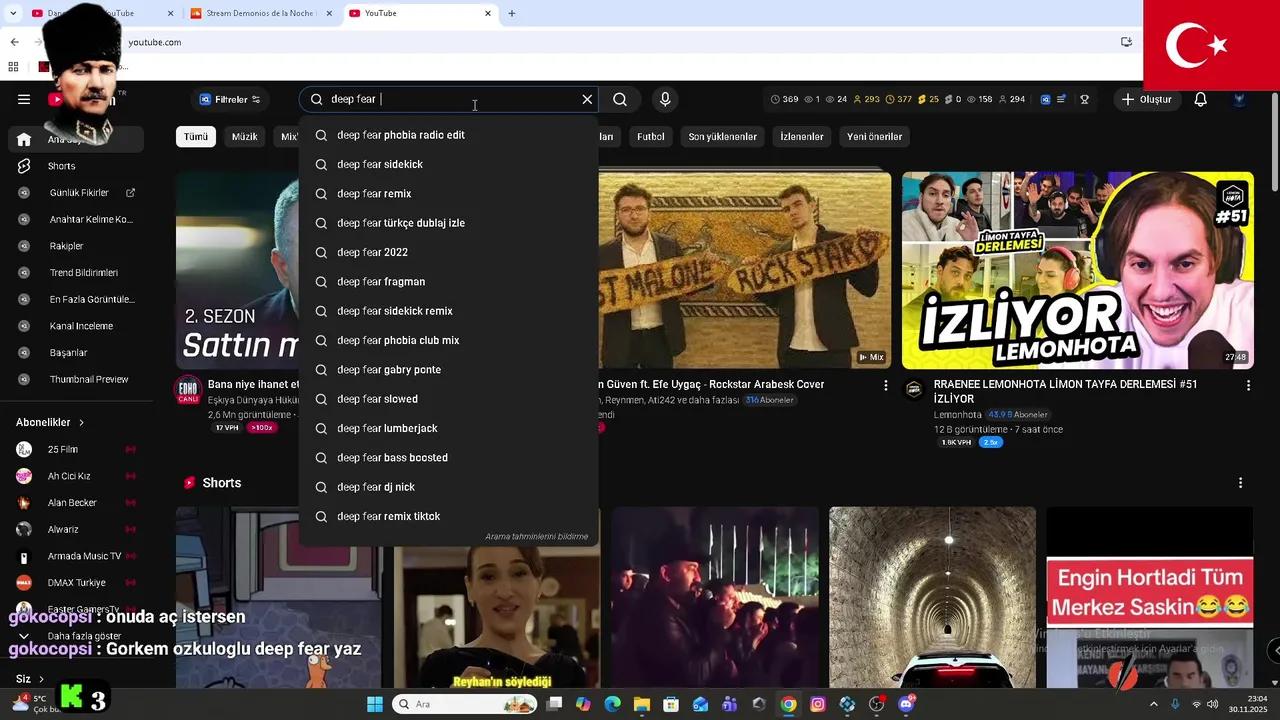1280x720 pixels.
Task: Click the magnifier search submit button
Action: 620,99
